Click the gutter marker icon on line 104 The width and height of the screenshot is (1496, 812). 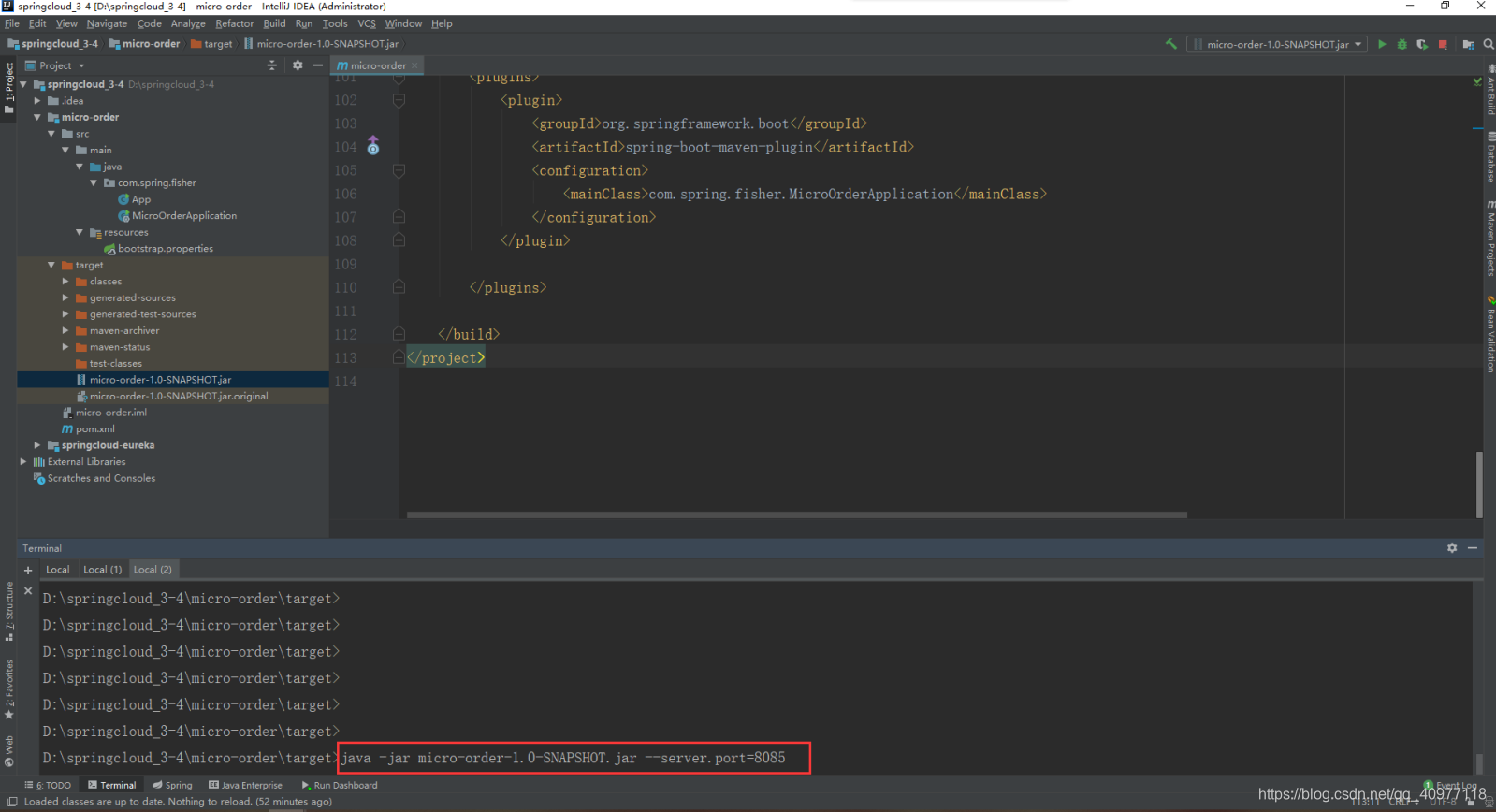click(x=373, y=146)
